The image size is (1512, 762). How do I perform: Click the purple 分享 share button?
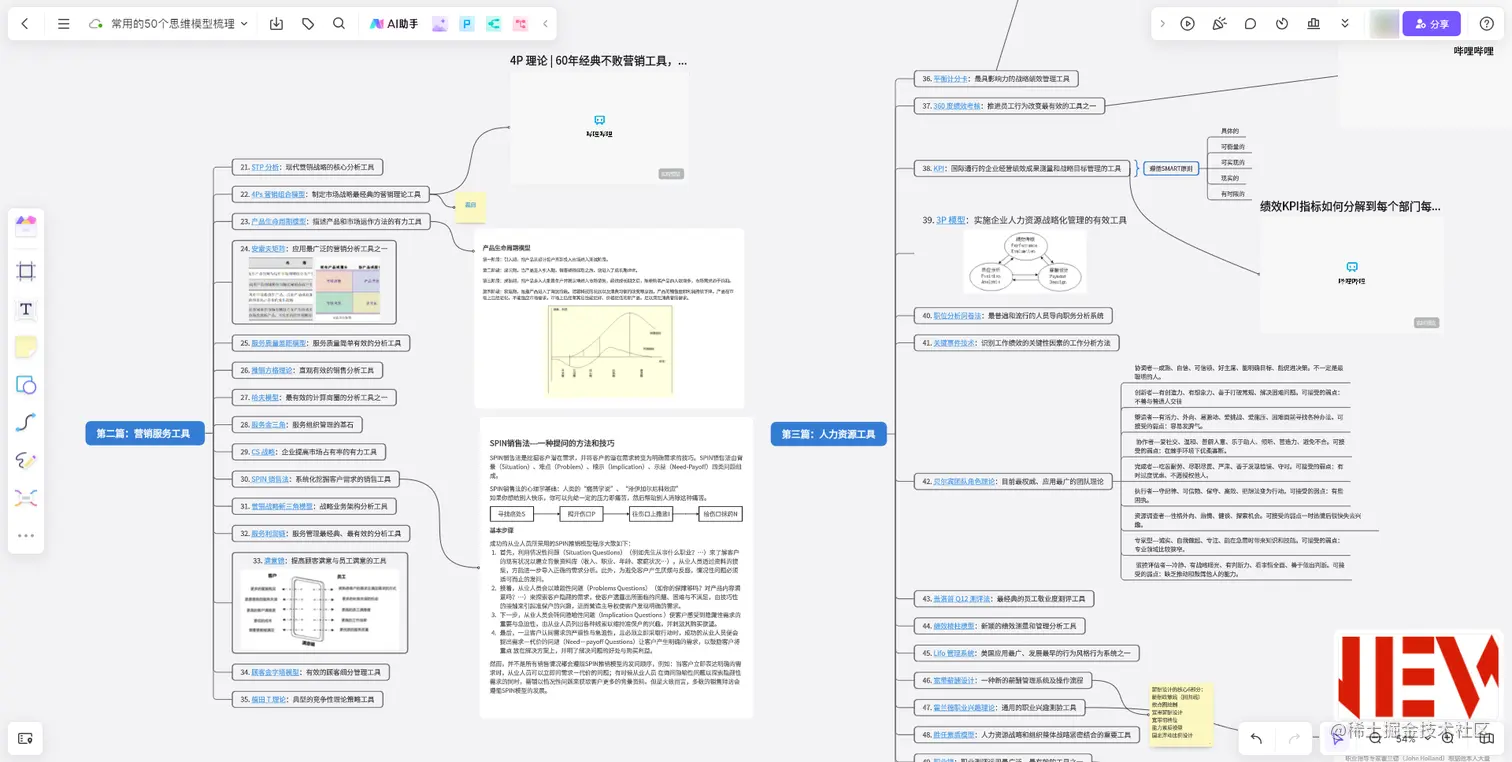(x=1431, y=23)
